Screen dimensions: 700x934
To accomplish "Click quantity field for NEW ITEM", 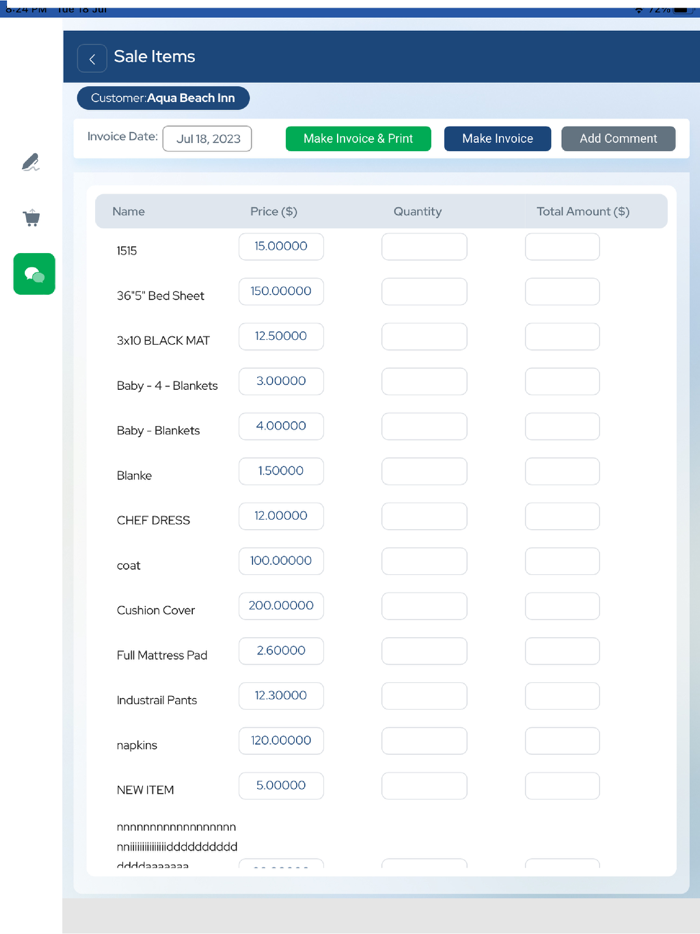I will click(x=424, y=786).
